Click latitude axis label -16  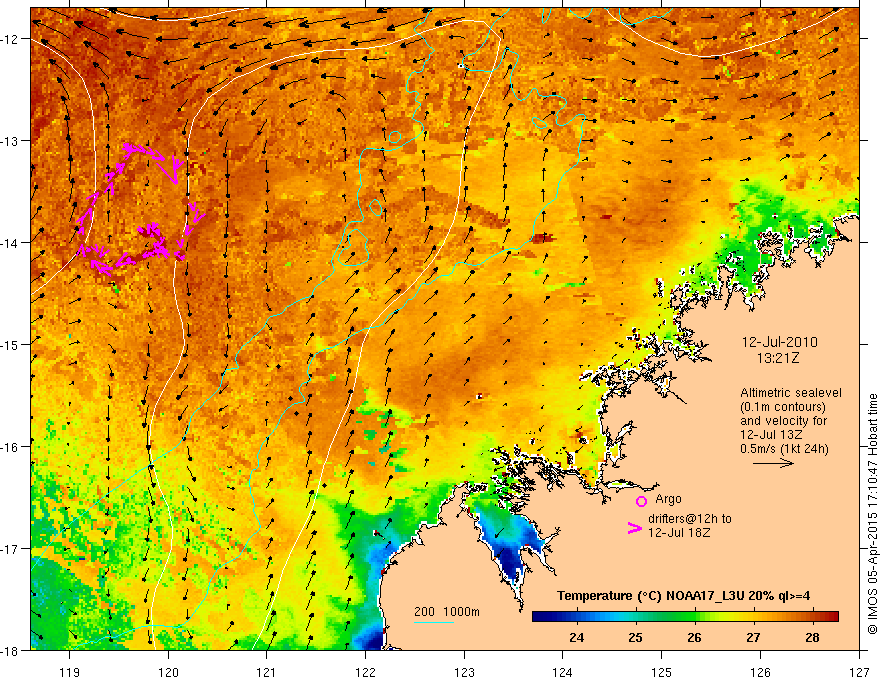point(10,447)
